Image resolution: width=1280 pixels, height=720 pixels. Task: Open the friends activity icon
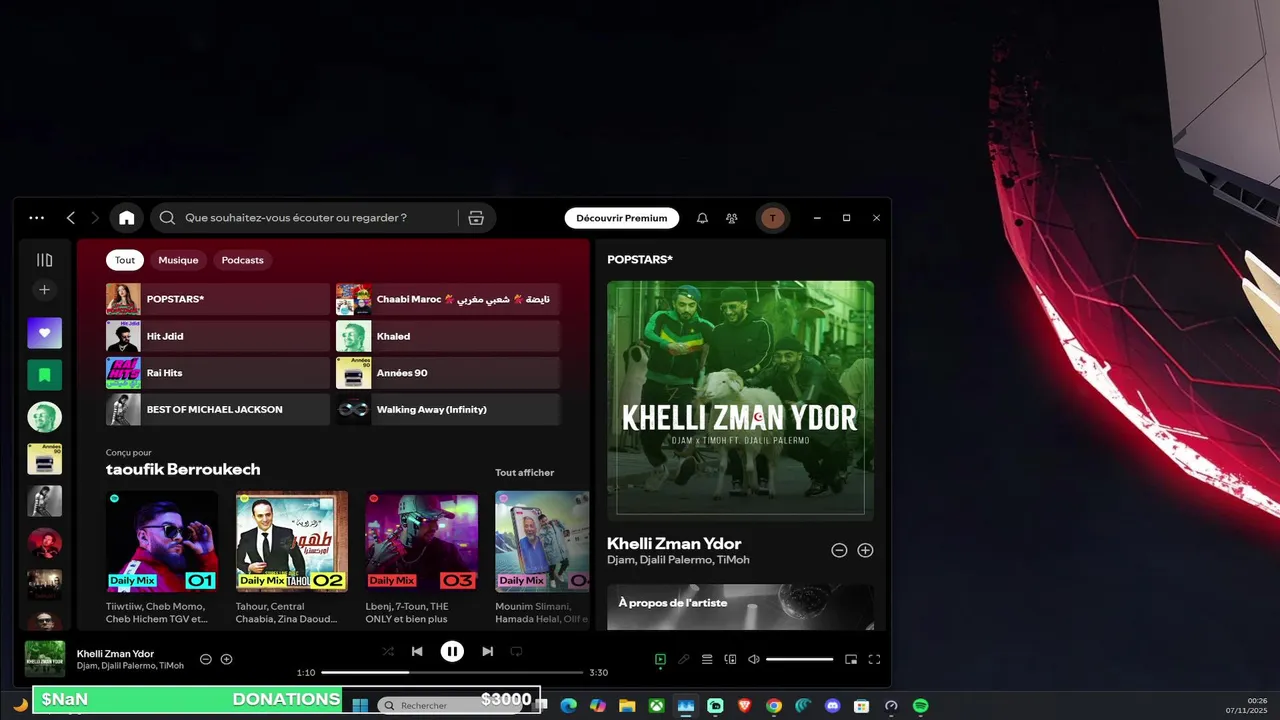point(732,218)
